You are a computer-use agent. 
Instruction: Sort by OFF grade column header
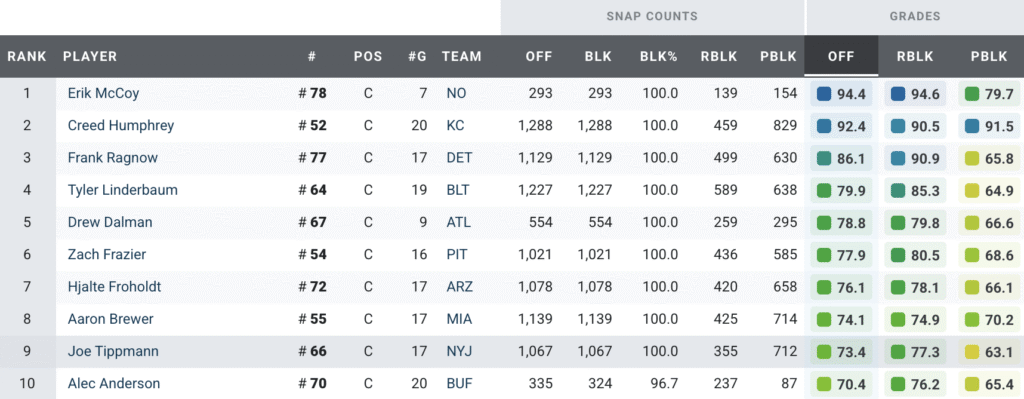[x=841, y=57]
